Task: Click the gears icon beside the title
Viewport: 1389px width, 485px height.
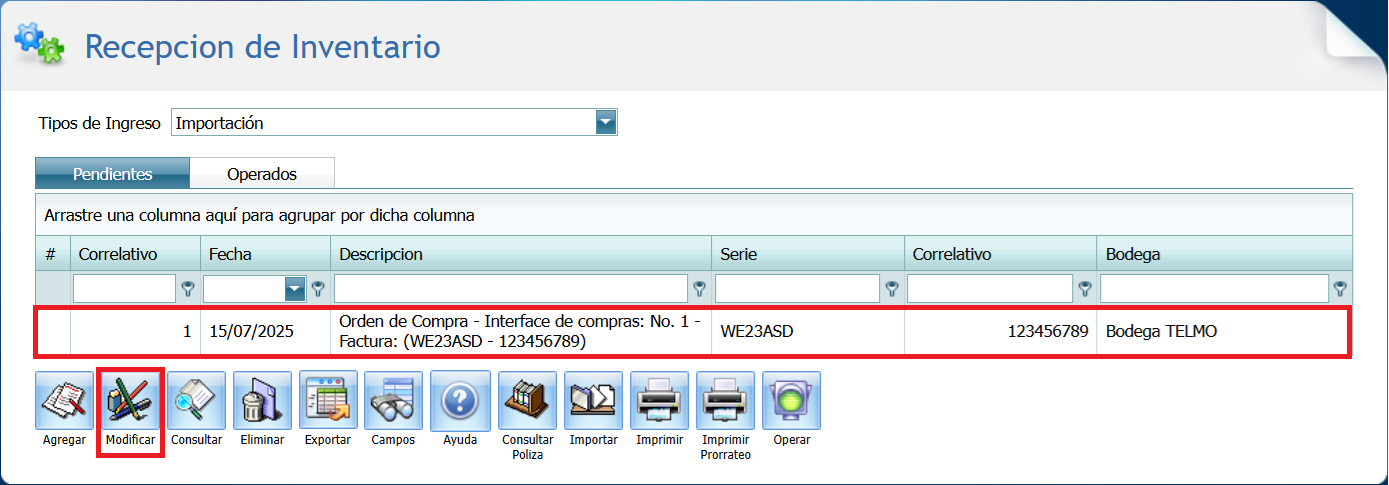Action: click(x=39, y=43)
